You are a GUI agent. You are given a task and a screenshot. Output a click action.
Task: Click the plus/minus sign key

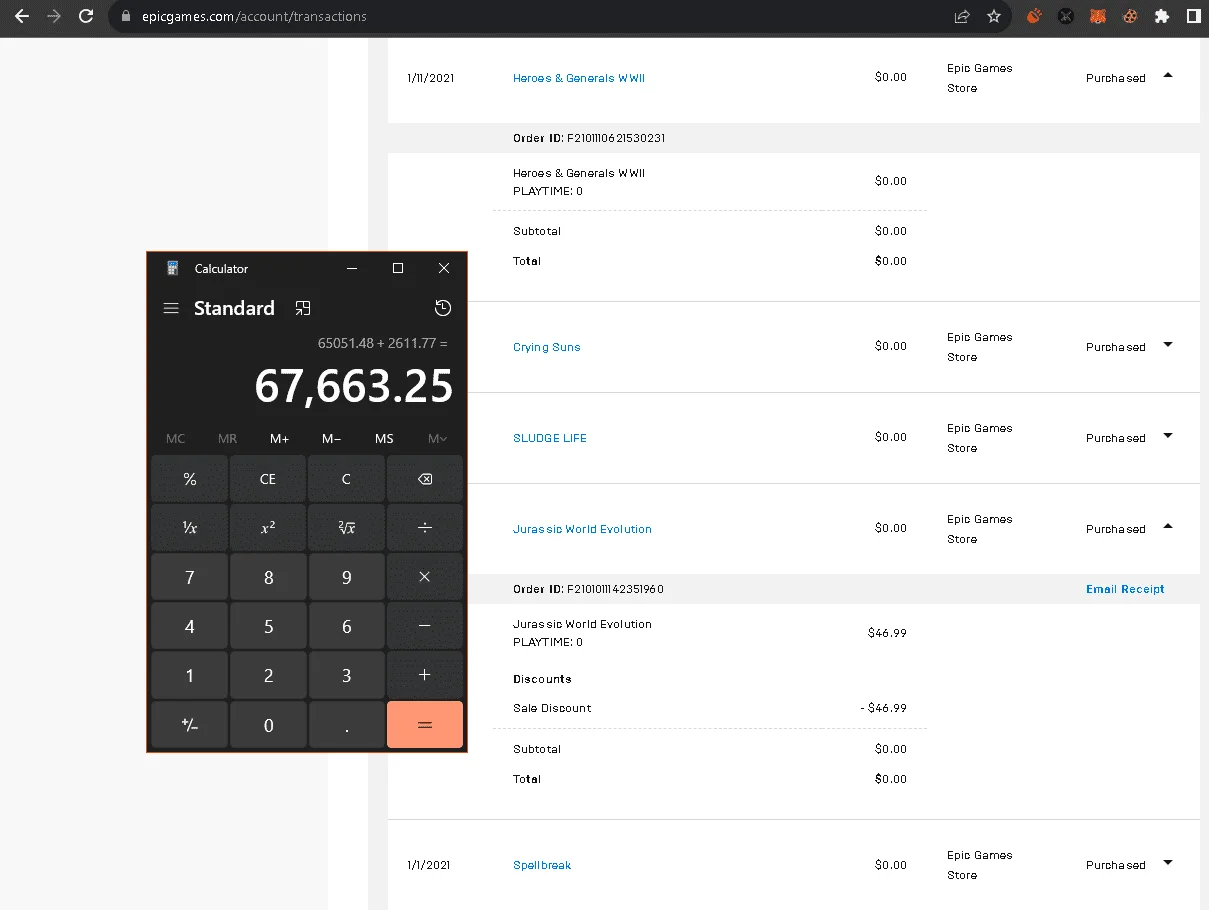click(189, 725)
